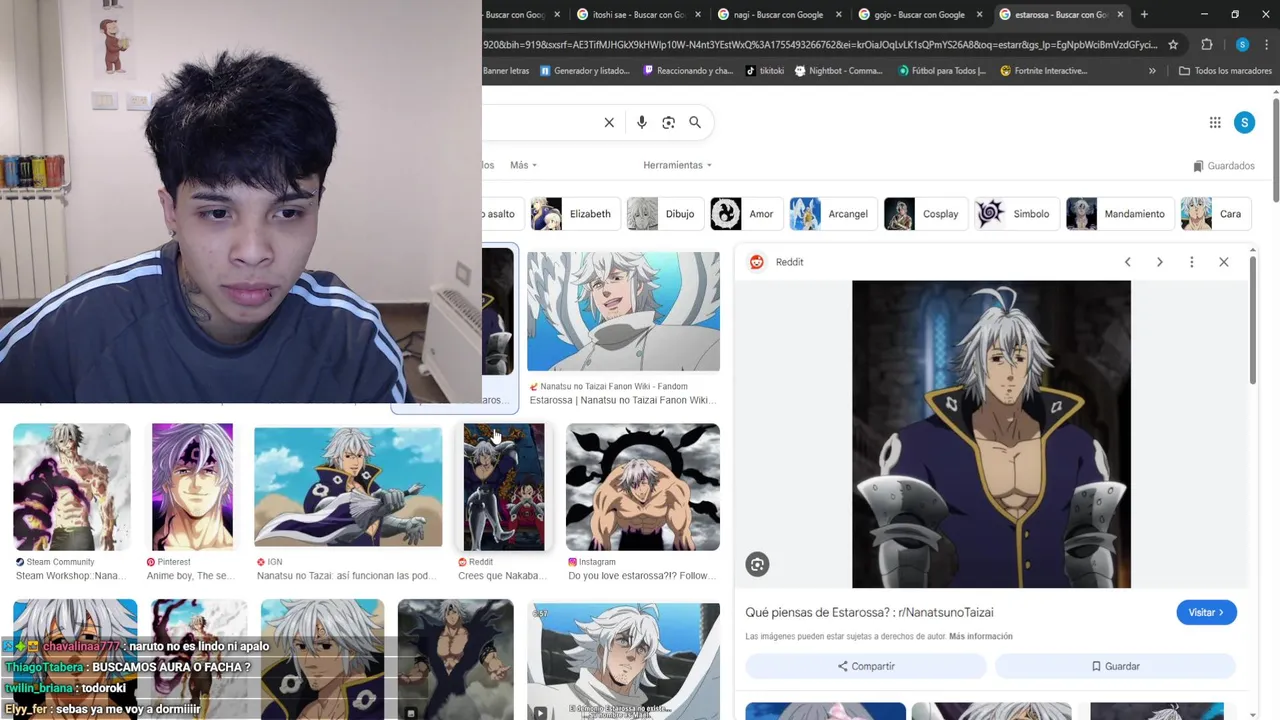Image resolution: width=1280 pixels, height=720 pixels.
Task: Filter images by the 'Amor' chip
Action: (x=745, y=214)
